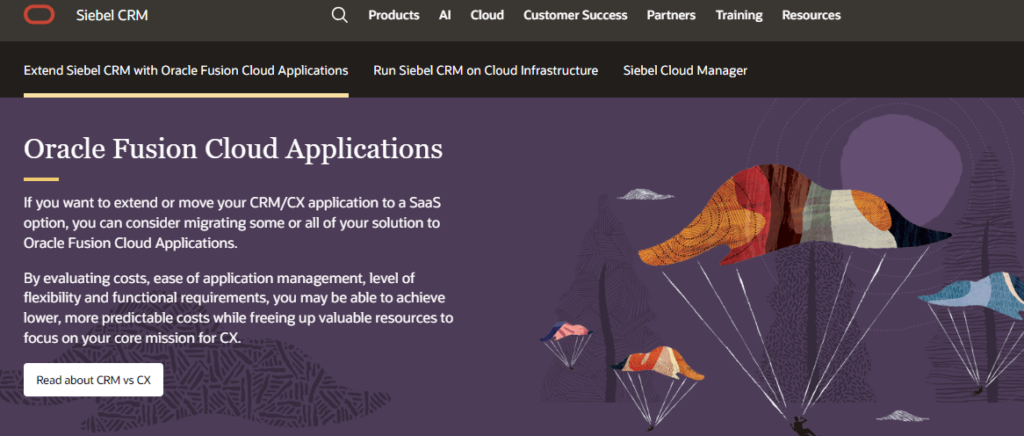1024x436 pixels.
Task: Open the Customer Success menu
Action: (x=575, y=15)
